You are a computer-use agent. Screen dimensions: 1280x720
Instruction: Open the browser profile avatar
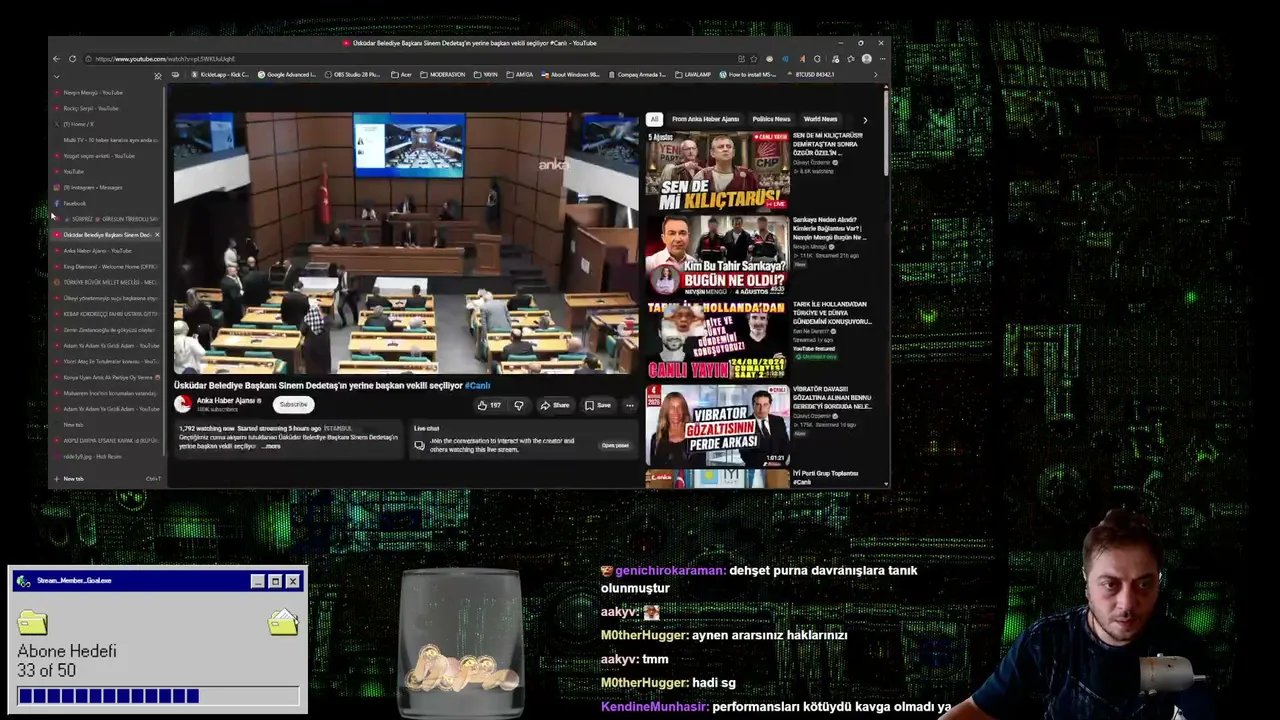pyautogui.click(x=866, y=59)
